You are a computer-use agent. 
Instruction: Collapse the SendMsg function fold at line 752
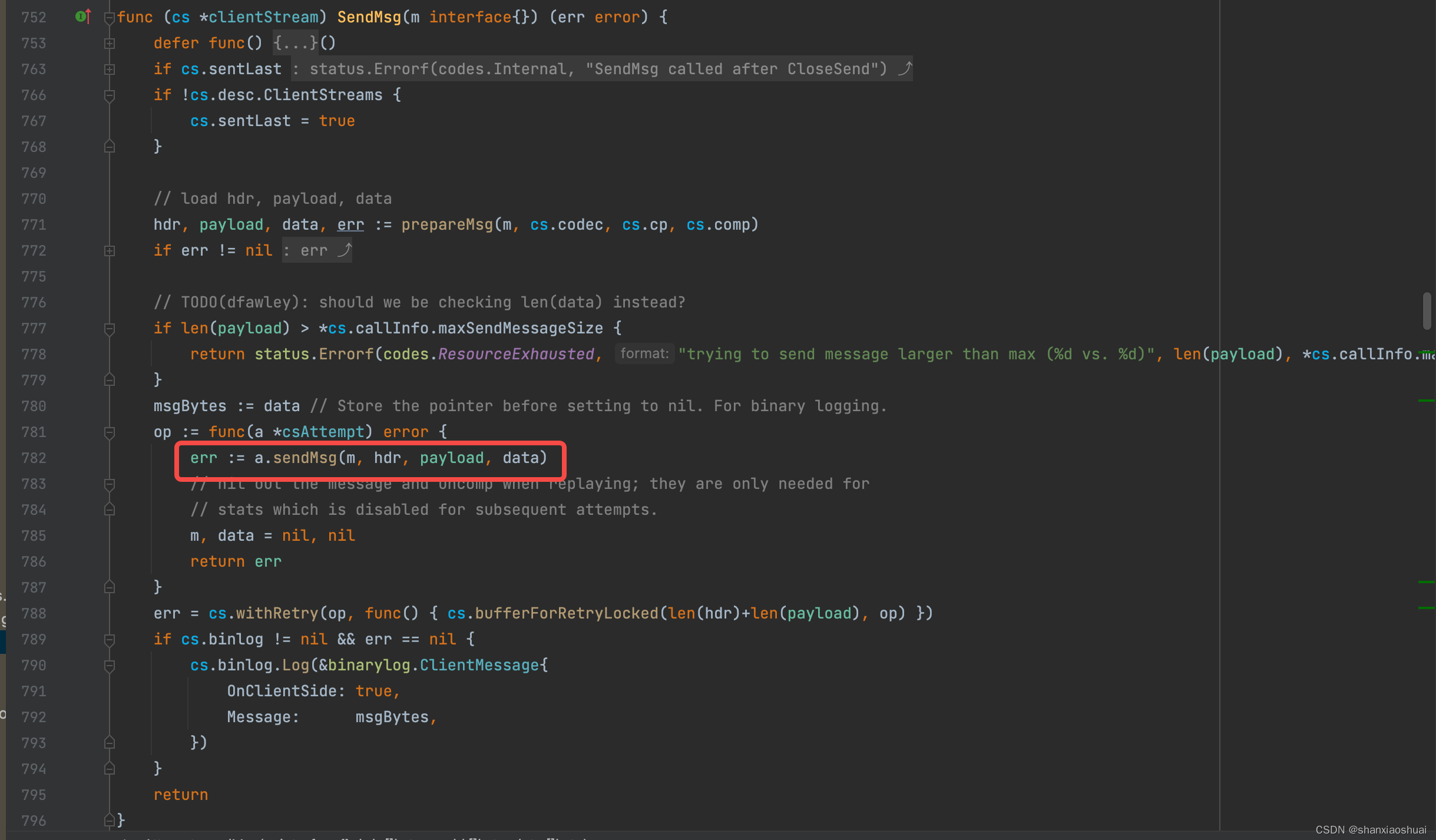109,18
